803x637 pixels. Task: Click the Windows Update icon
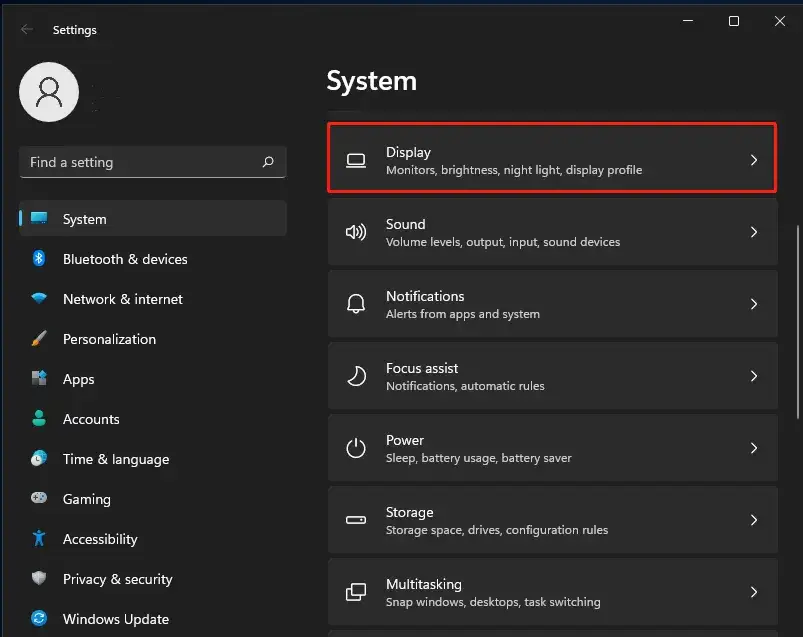click(x=38, y=619)
